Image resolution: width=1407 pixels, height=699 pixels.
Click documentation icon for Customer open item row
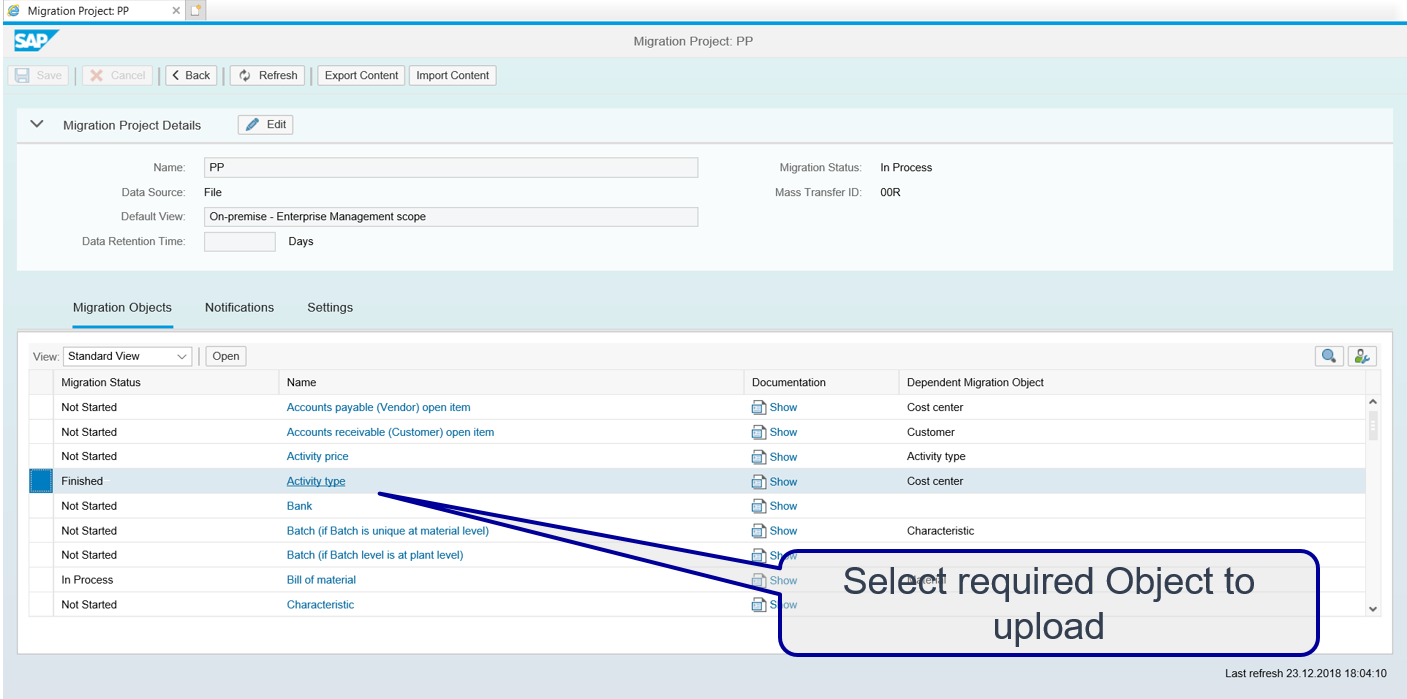tap(759, 433)
